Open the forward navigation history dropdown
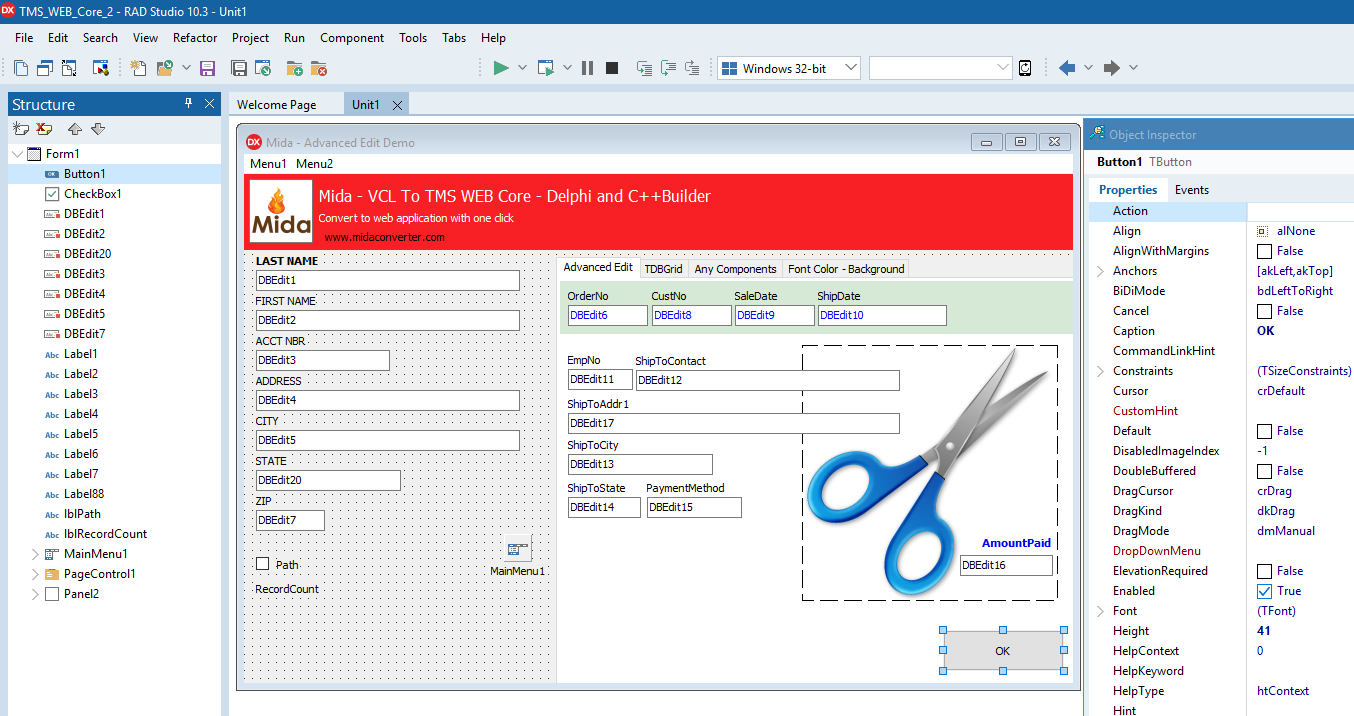The width and height of the screenshot is (1354, 716). [x=1133, y=68]
